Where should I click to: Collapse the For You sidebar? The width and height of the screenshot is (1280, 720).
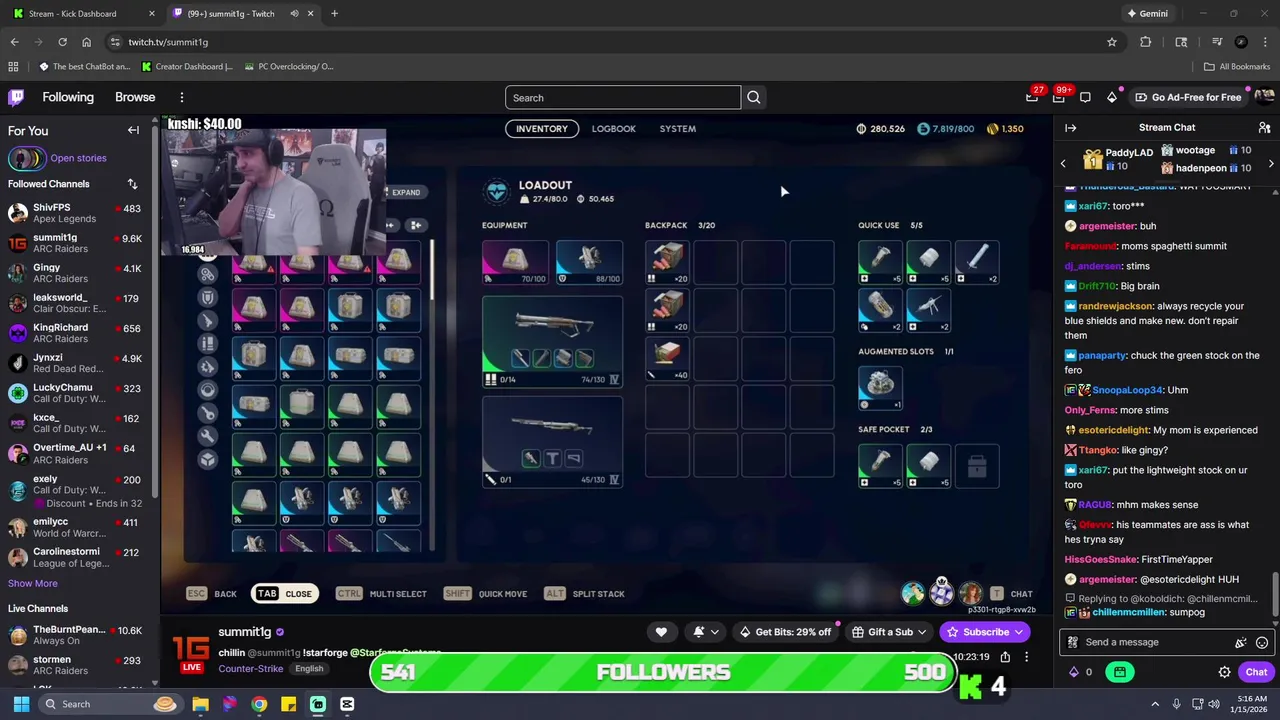tap(133, 130)
